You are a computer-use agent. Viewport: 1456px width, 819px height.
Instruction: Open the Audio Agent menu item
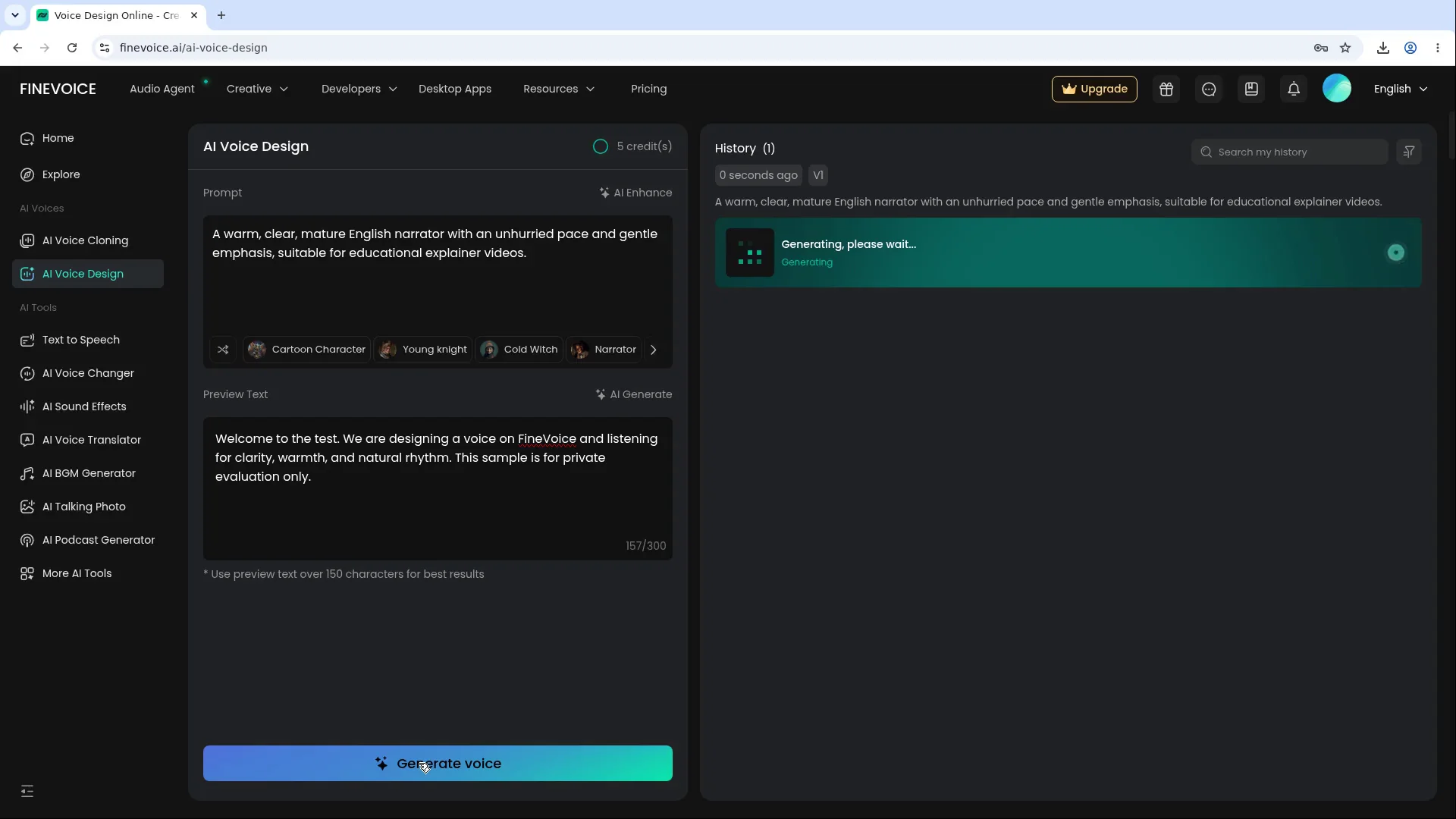pyautogui.click(x=162, y=89)
